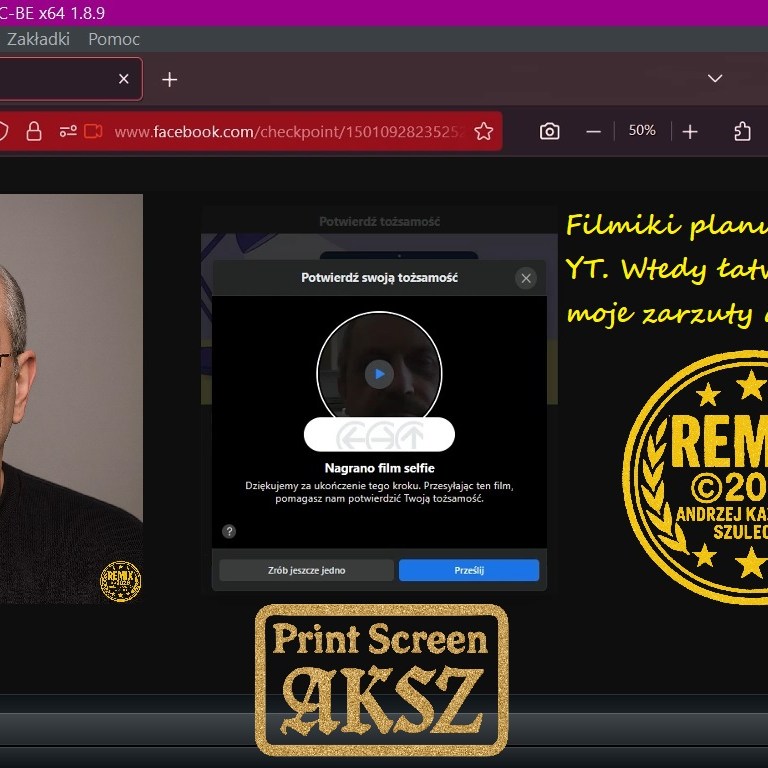Click the facebook.com address bar URL
Viewport: 768px width, 768px height.
coord(290,132)
